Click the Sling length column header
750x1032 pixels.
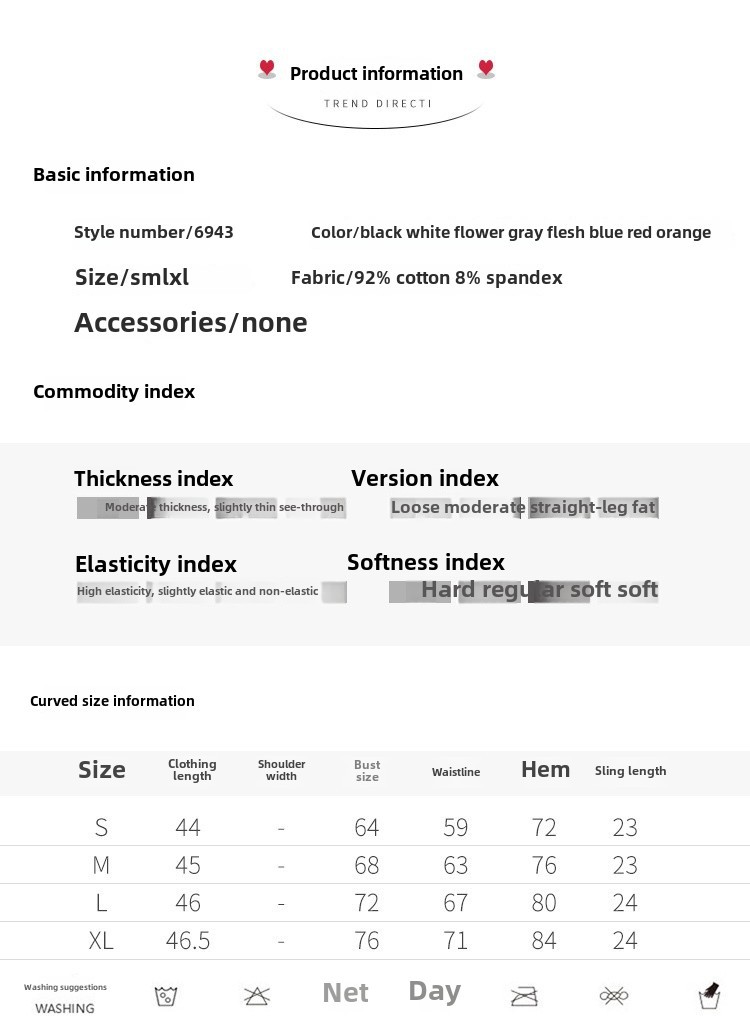click(630, 771)
